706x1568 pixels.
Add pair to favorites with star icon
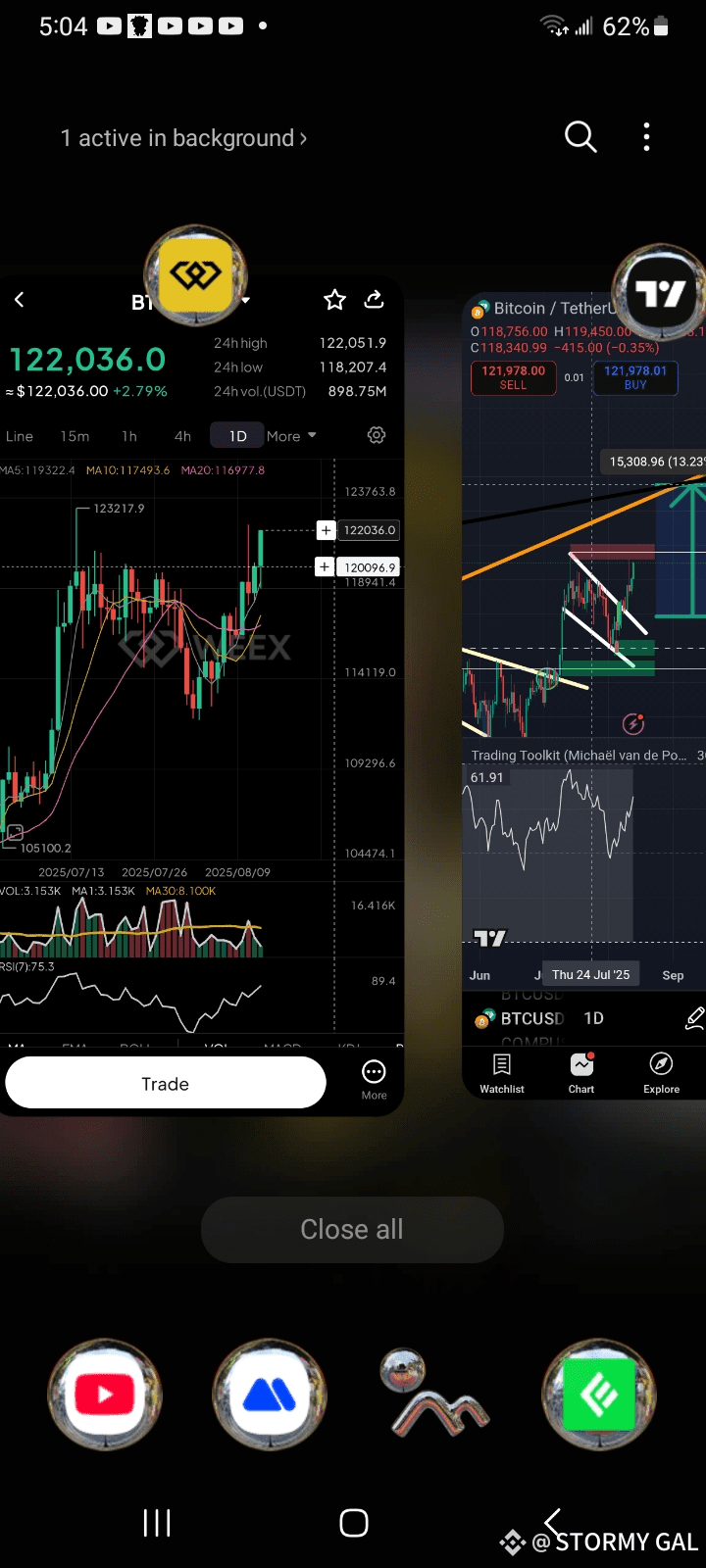click(335, 300)
